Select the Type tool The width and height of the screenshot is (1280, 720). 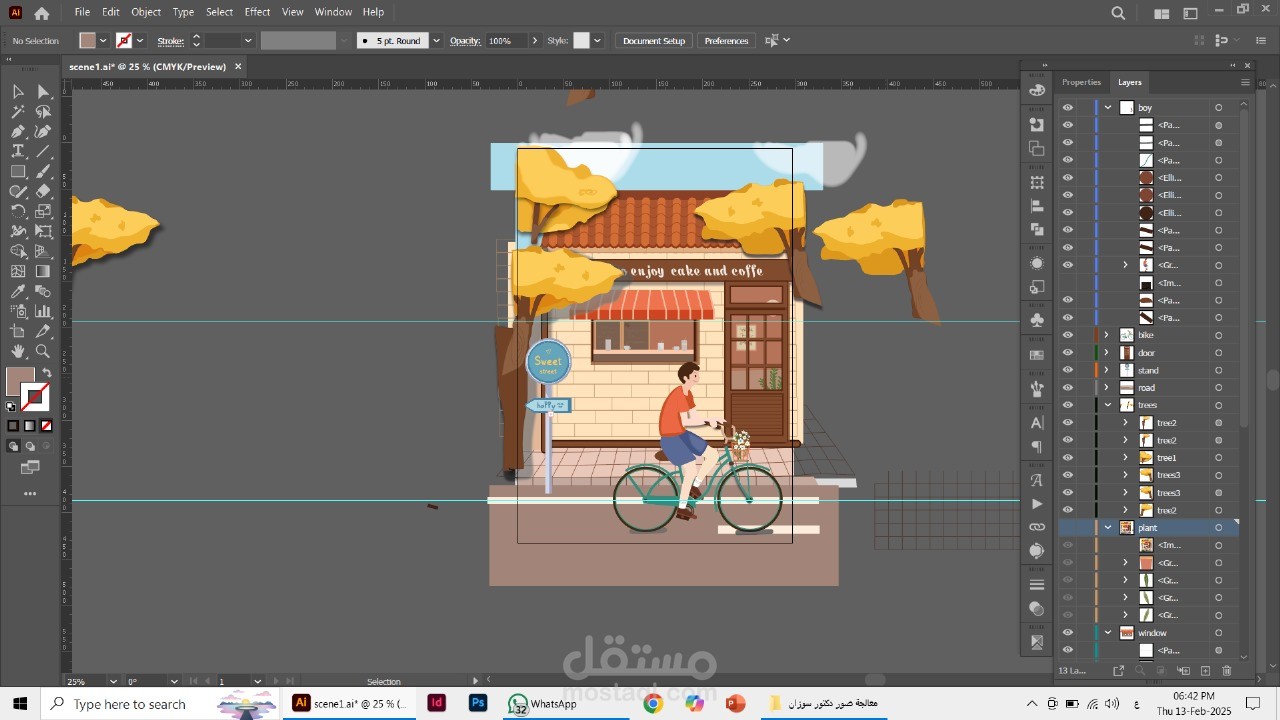[x=18, y=151]
